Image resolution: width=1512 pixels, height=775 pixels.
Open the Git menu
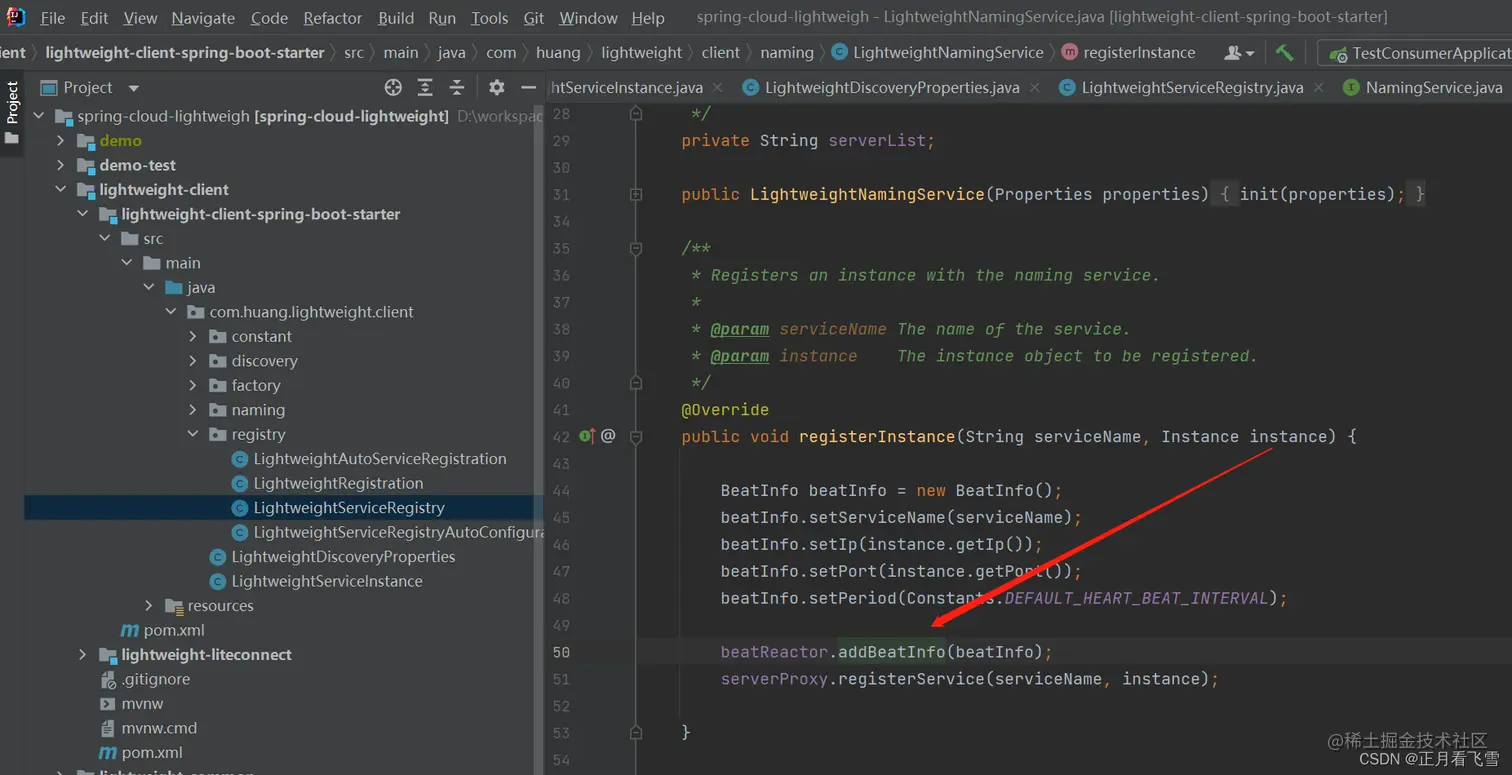pos(534,18)
